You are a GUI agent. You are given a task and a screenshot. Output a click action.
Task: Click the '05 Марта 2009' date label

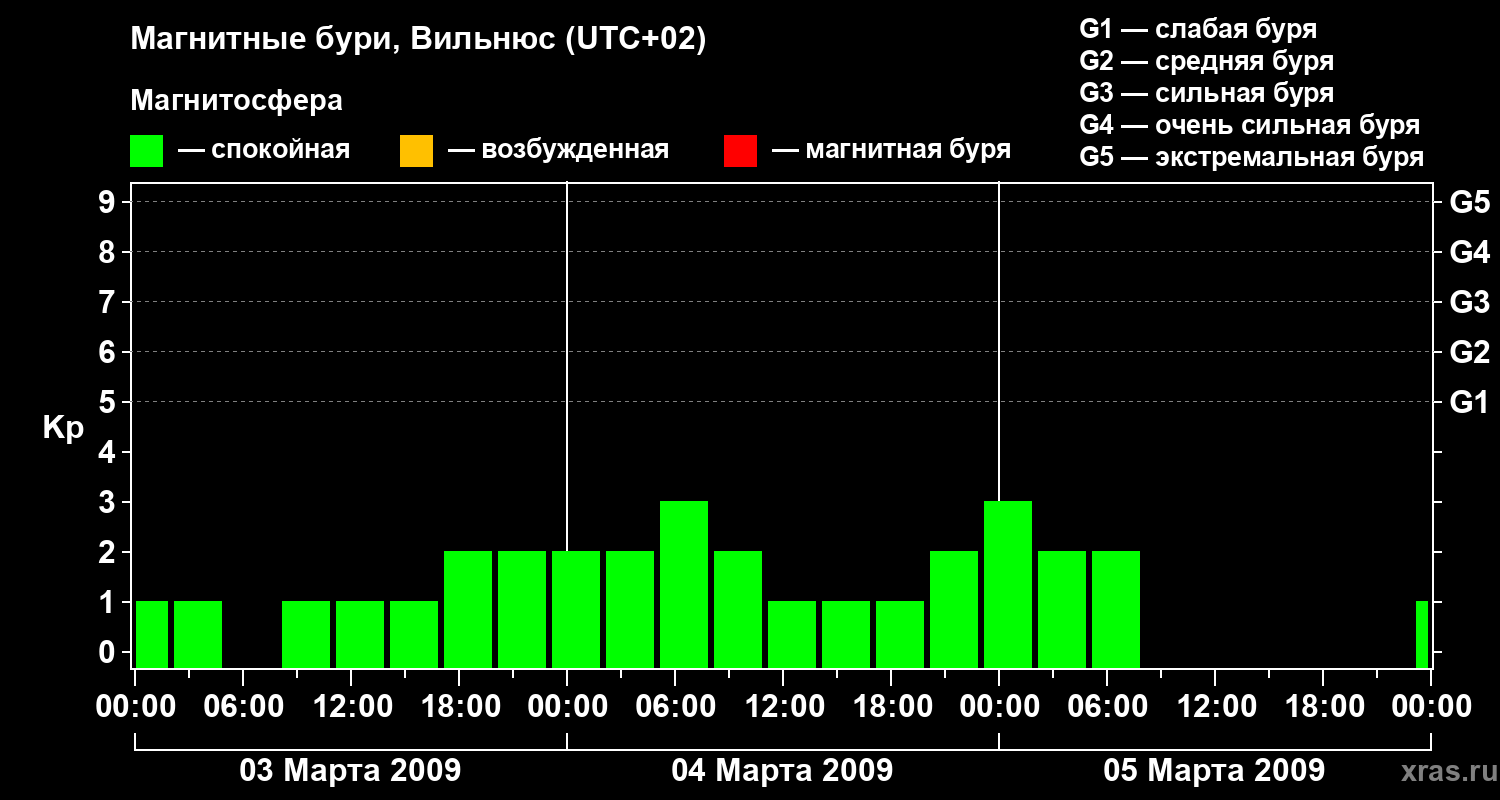[1214, 771]
